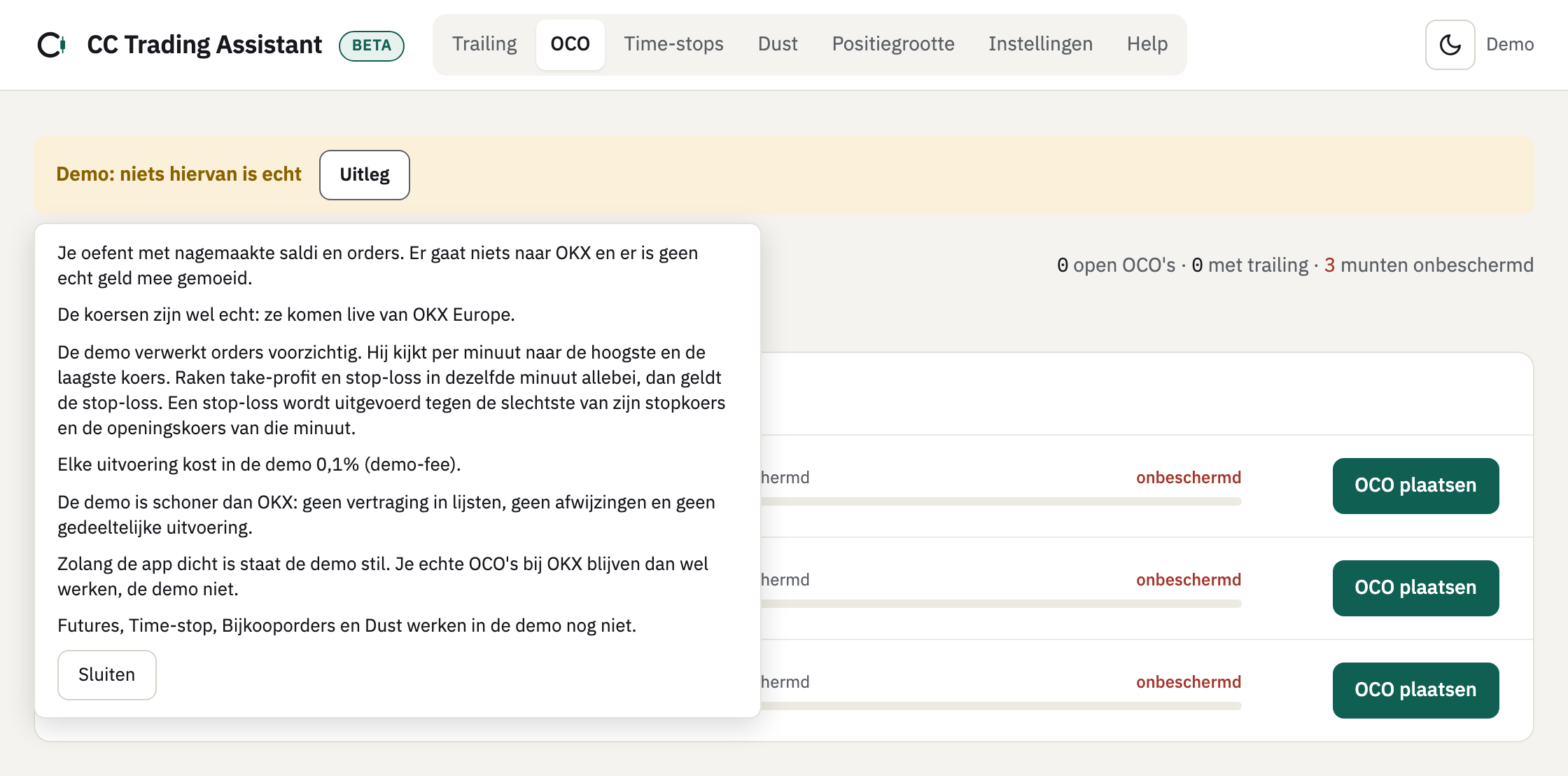Click 'Demo: niets hiervan is echt' text
Image resolution: width=1568 pixels, height=776 pixels.
[178, 174]
